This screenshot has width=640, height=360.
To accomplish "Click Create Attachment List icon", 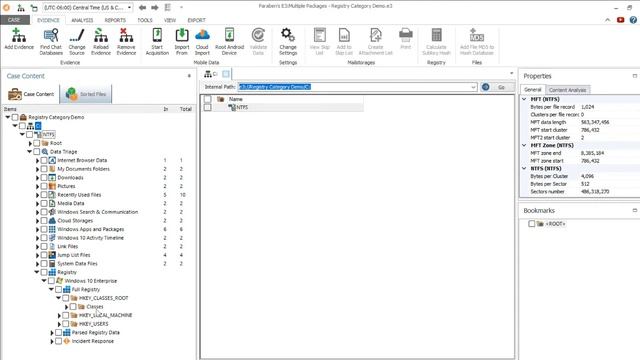I will click(x=376, y=36).
